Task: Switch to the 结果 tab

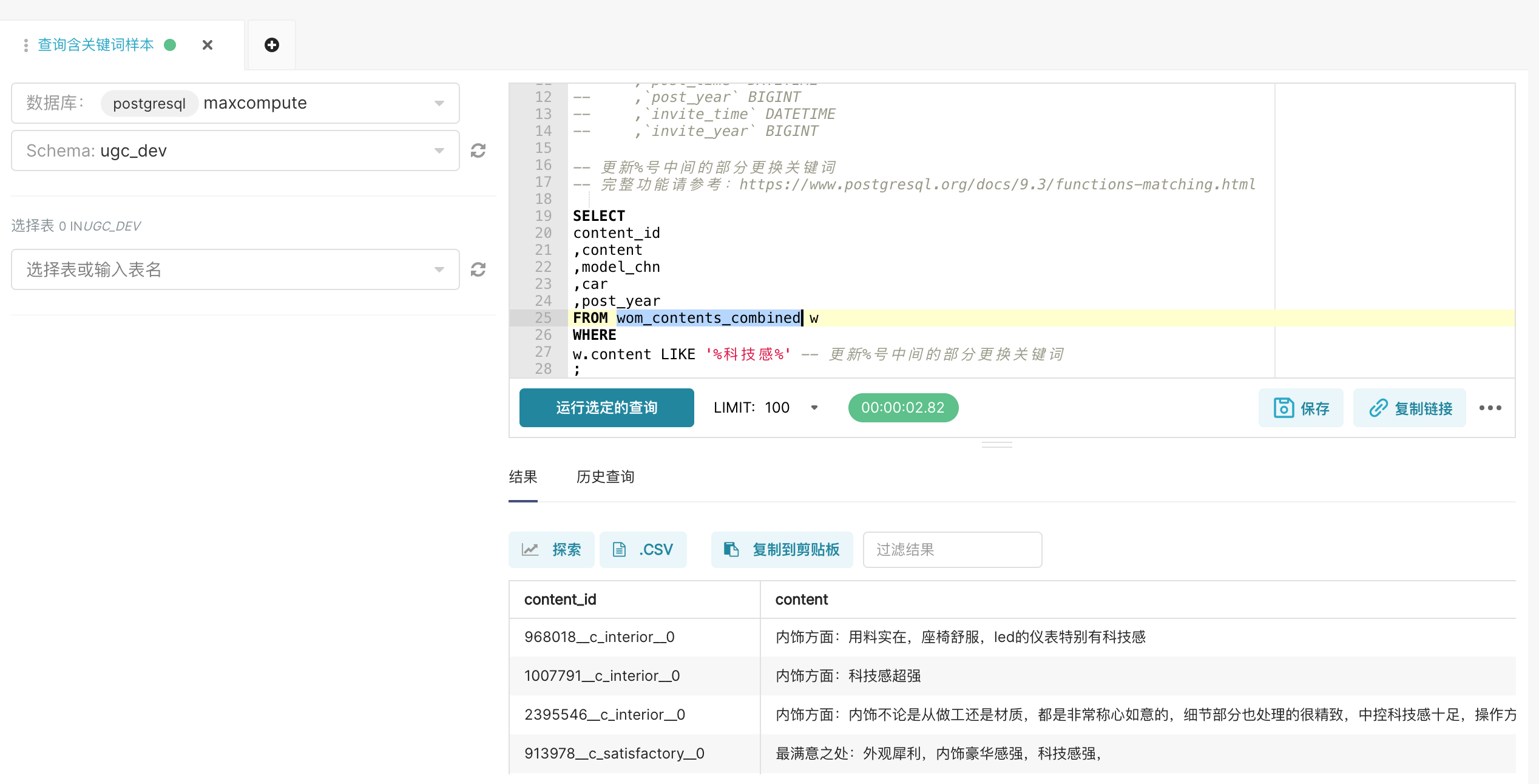Action: tap(523, 477)
